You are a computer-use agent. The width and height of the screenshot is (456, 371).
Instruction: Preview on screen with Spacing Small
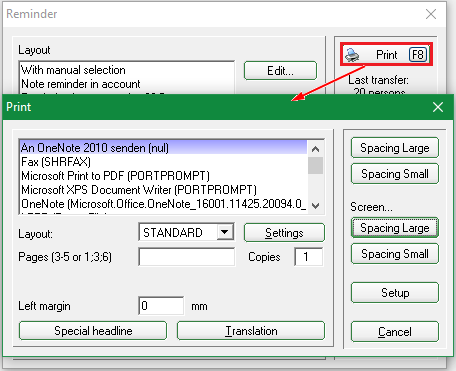(x=395, y=254)
